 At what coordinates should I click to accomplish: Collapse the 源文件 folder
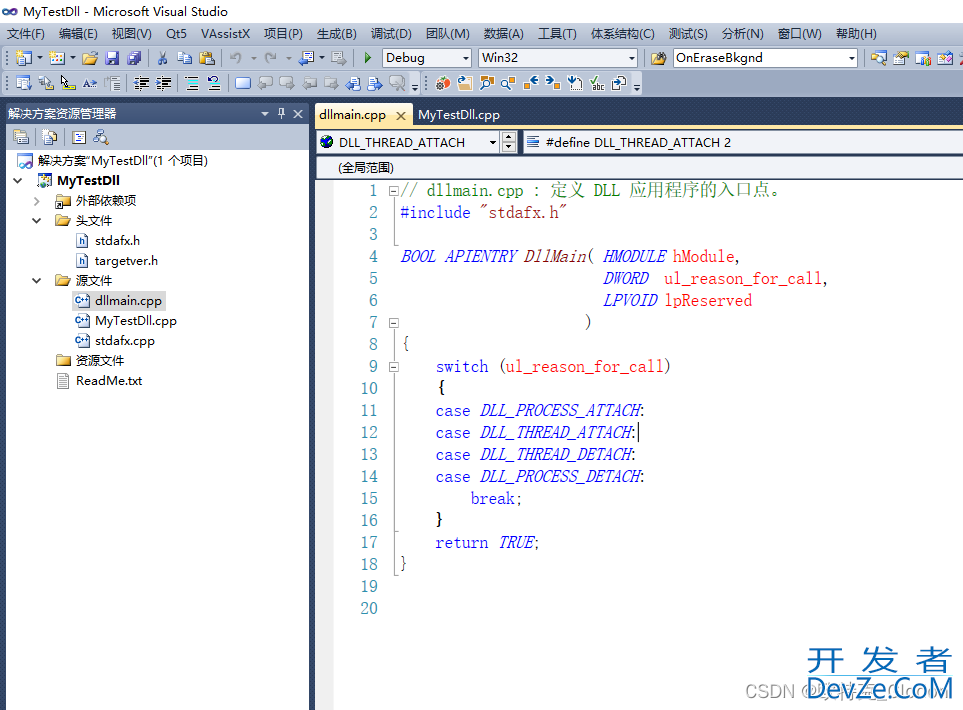tap(37, 281)
